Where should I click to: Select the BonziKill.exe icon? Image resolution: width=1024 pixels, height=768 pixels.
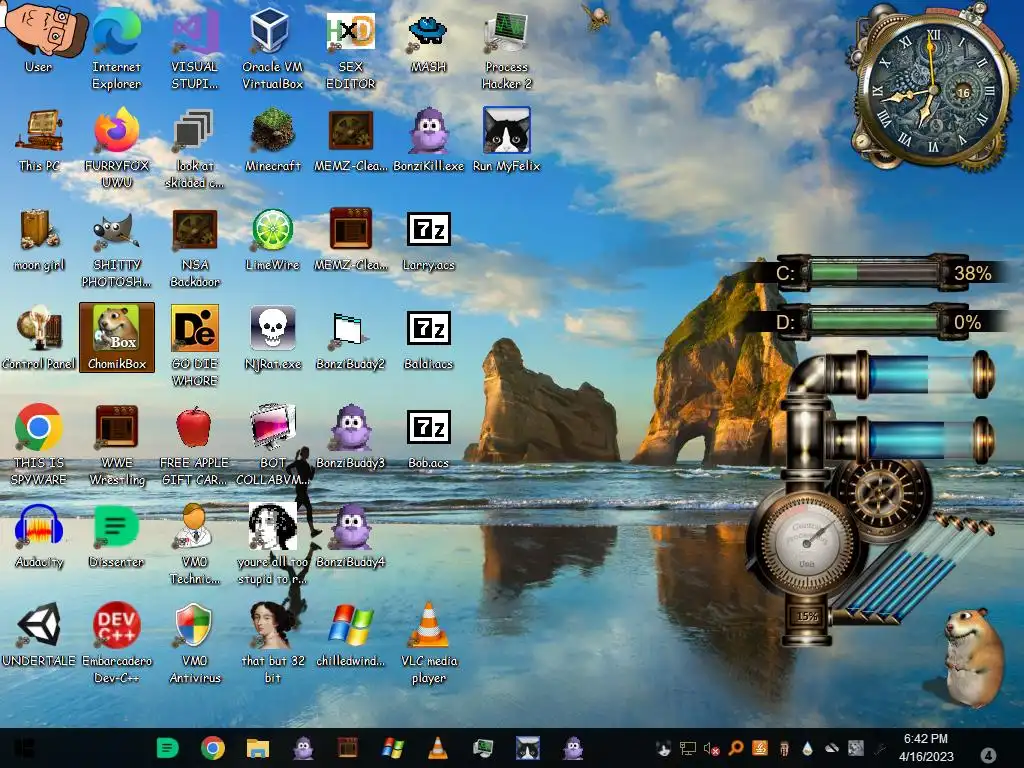click(x=428, y=140)
